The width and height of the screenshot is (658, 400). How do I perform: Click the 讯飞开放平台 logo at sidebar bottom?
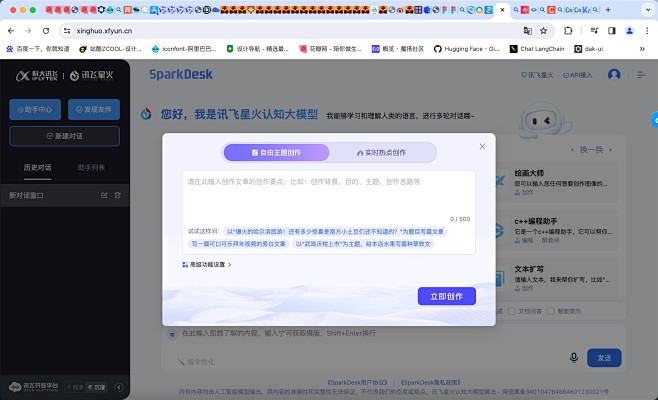coord(34,387)
